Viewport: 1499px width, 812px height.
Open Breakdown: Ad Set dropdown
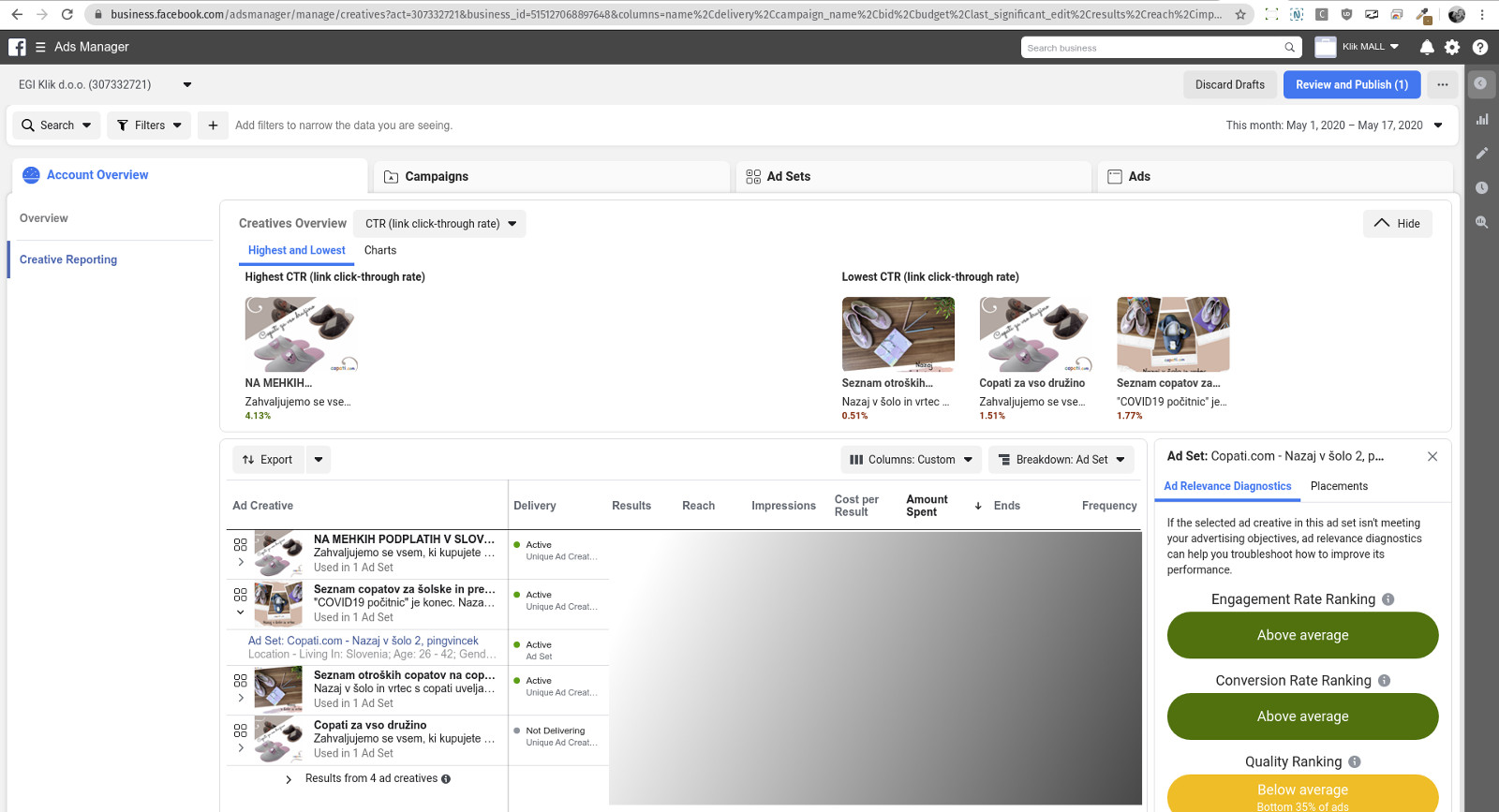click(1061, 460)
